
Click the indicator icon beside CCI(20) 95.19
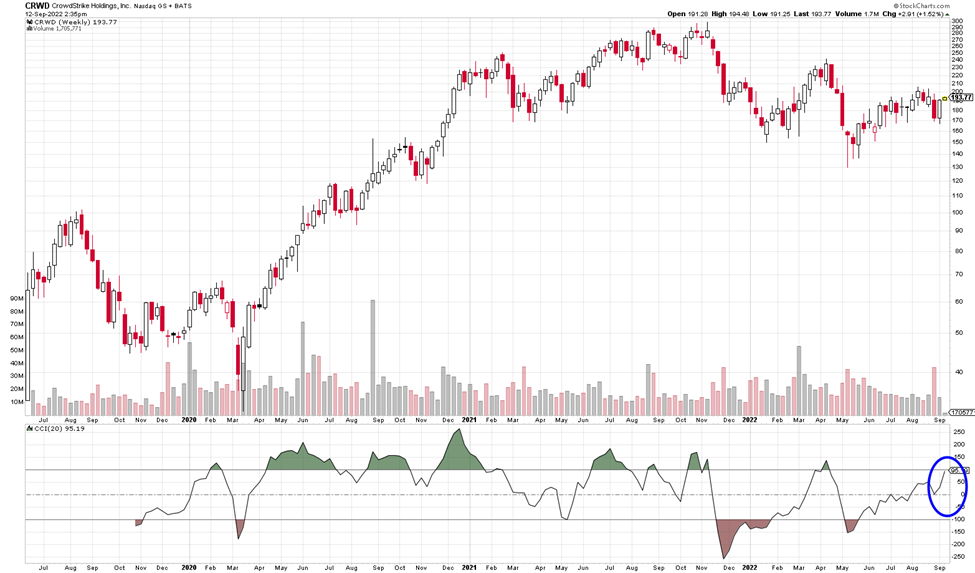pyautogui.click(x=29, y=429)
